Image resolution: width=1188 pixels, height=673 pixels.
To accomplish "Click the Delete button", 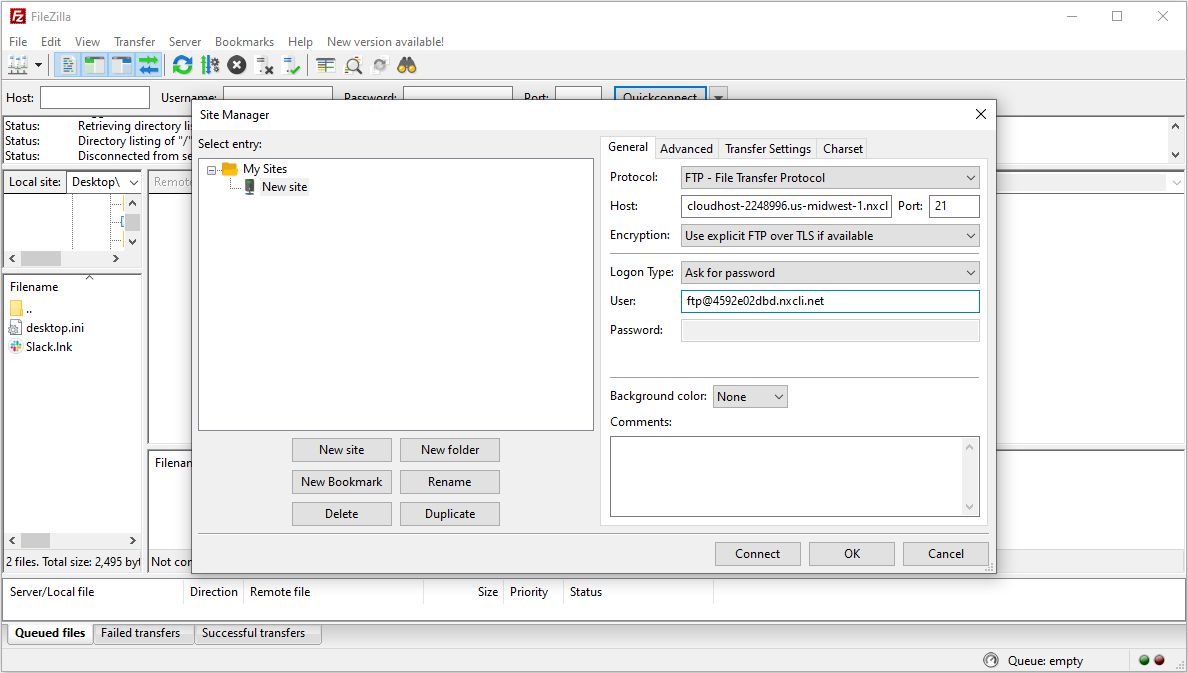I will click(342, 514).
